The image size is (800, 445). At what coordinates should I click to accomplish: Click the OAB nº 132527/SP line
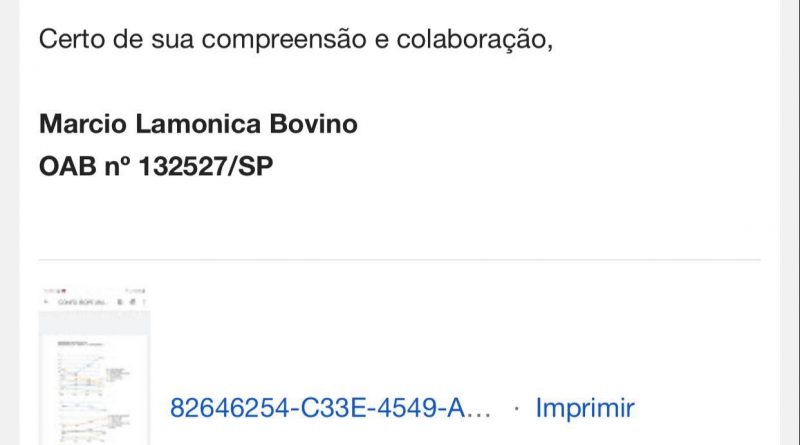click(156, 165)
